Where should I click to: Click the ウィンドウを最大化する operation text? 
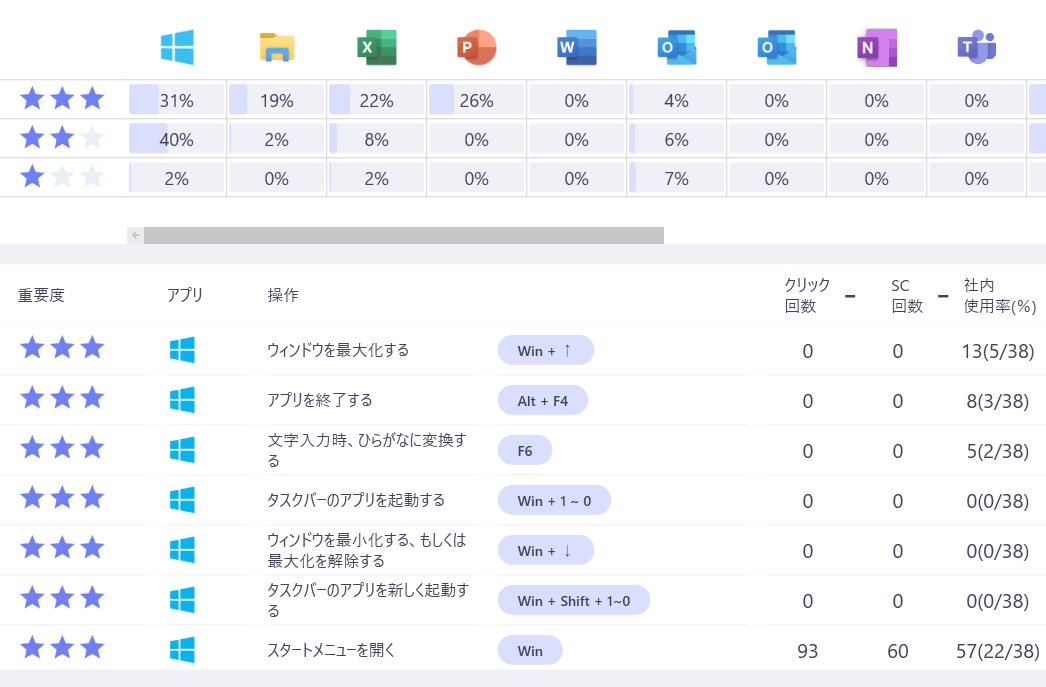(x=338, y=350)
